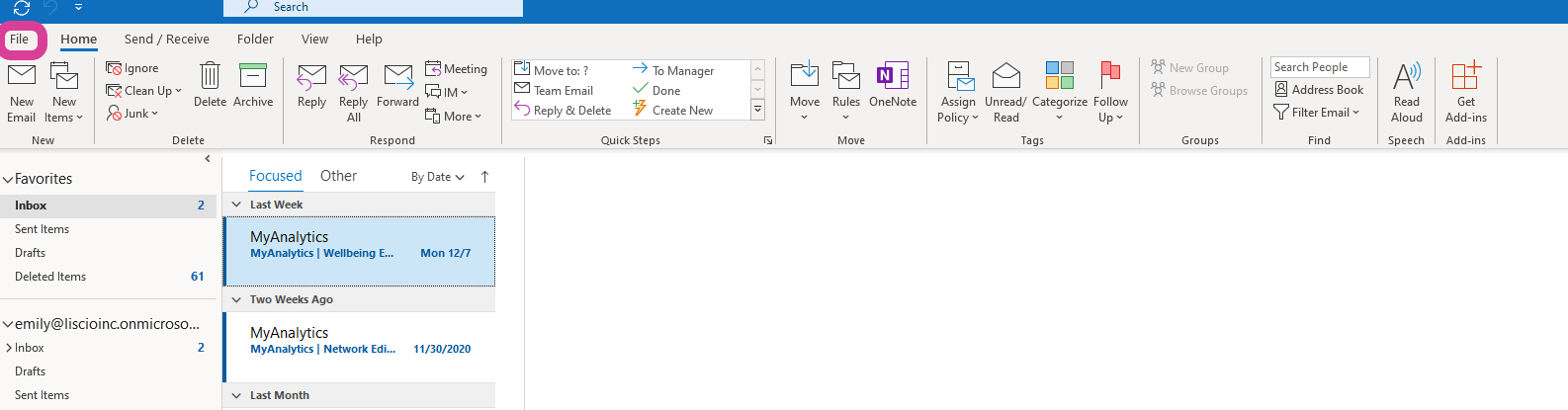Open the Help ribbon tab
Viewport: 1568px width, 410px height.
[369, 40]
